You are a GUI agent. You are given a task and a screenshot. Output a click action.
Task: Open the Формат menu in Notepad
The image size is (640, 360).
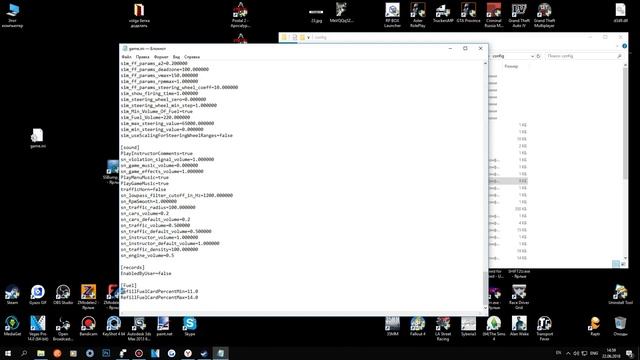(161, 57)
